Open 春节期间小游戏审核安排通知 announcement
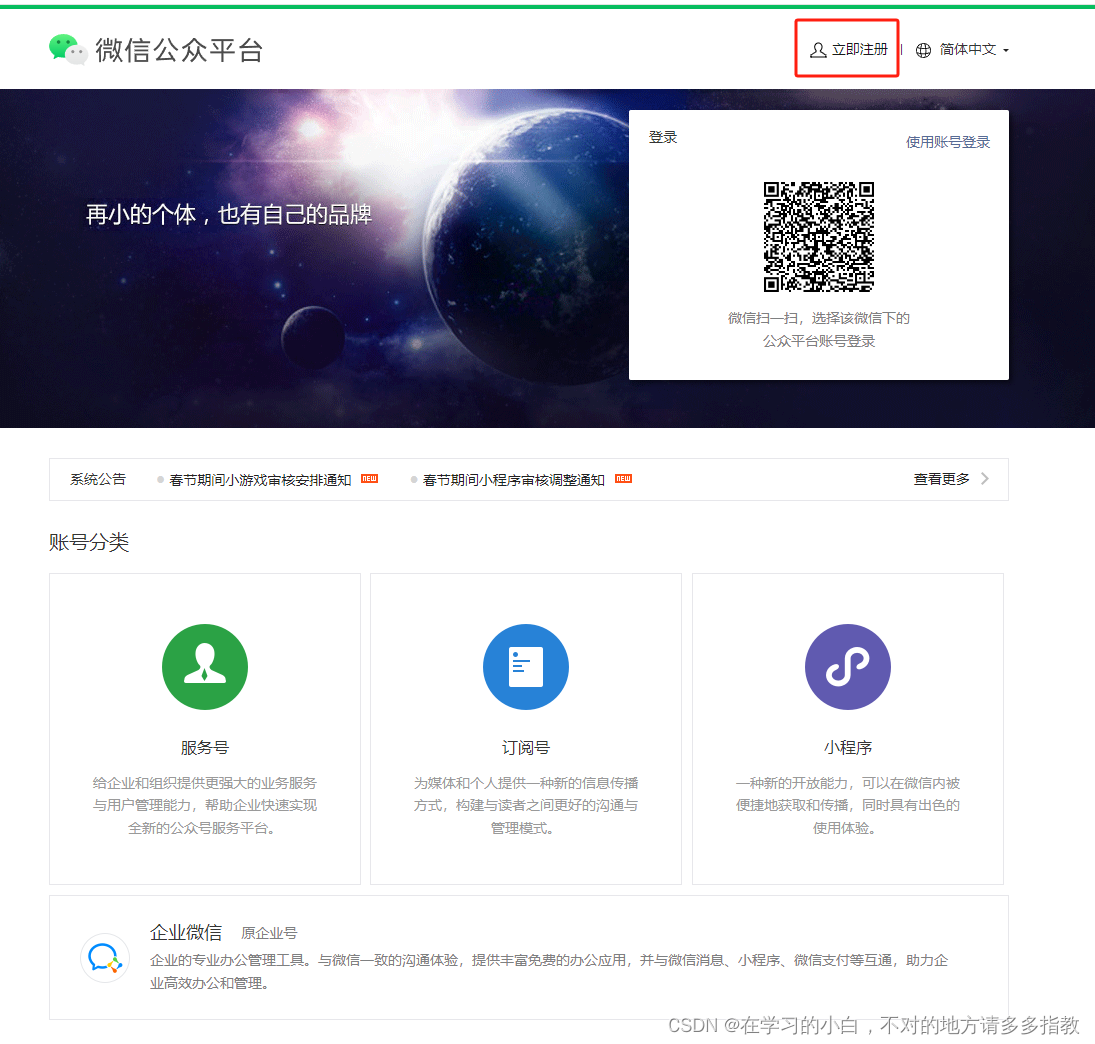The image size is (1095, 1044). [260, 480]
